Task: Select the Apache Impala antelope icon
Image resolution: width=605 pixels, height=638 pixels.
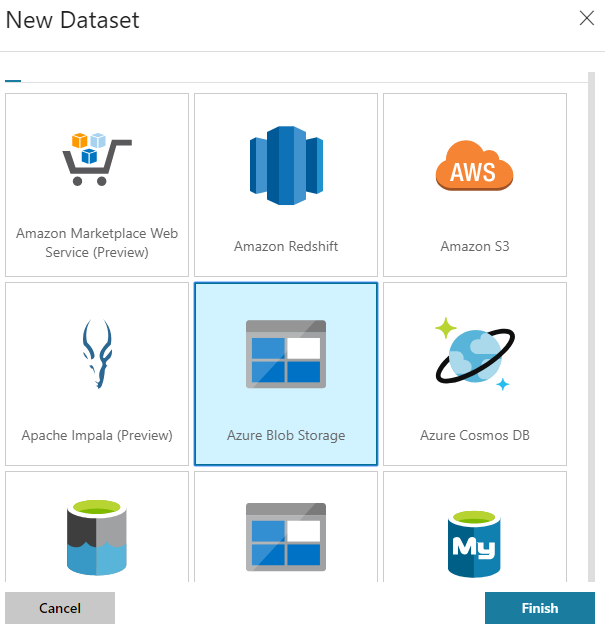Action: pos(97,354)
